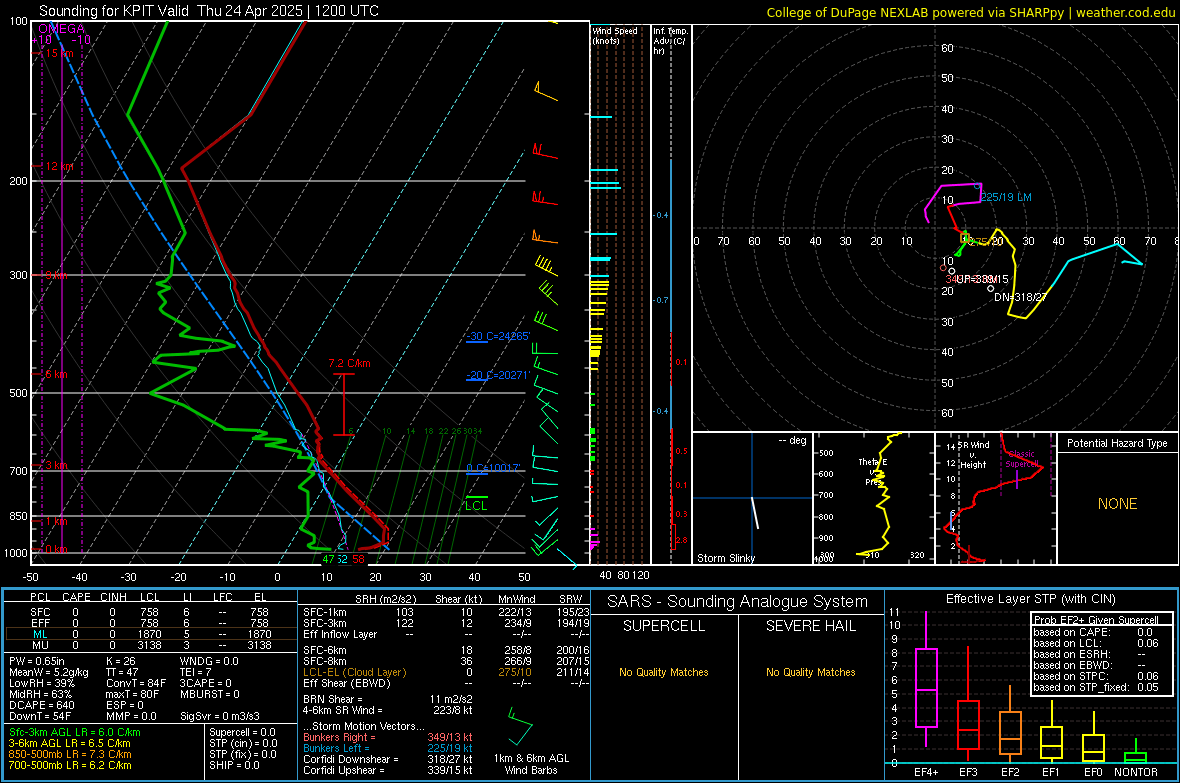Click the 'DN=318/27' hodograph label
Image resolution: width=1180 pixels, height=783 pixels.
[1020, 297]
